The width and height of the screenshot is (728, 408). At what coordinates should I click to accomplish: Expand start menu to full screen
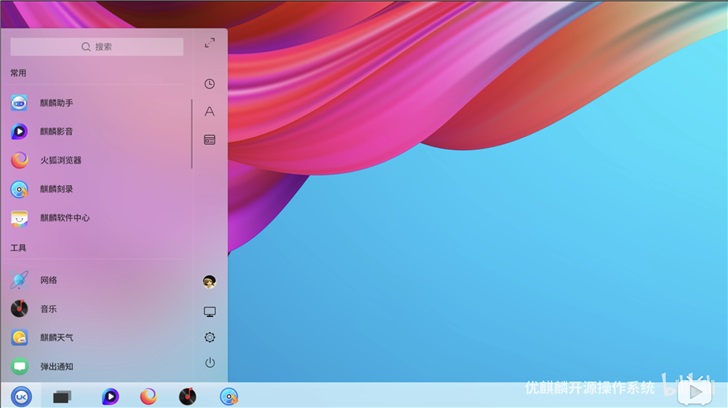click(x=209, y=43)
